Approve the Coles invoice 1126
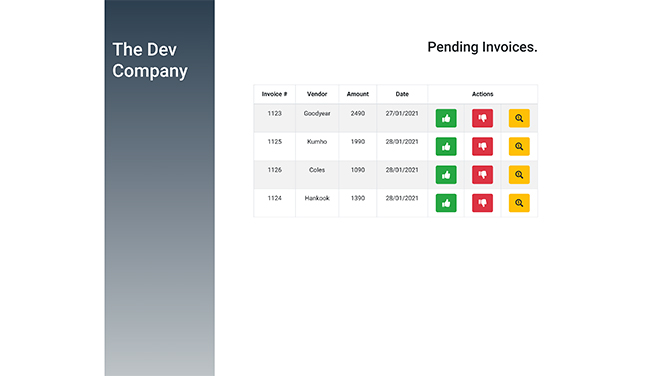Viewport: 650px width, 376px height. 446,175
